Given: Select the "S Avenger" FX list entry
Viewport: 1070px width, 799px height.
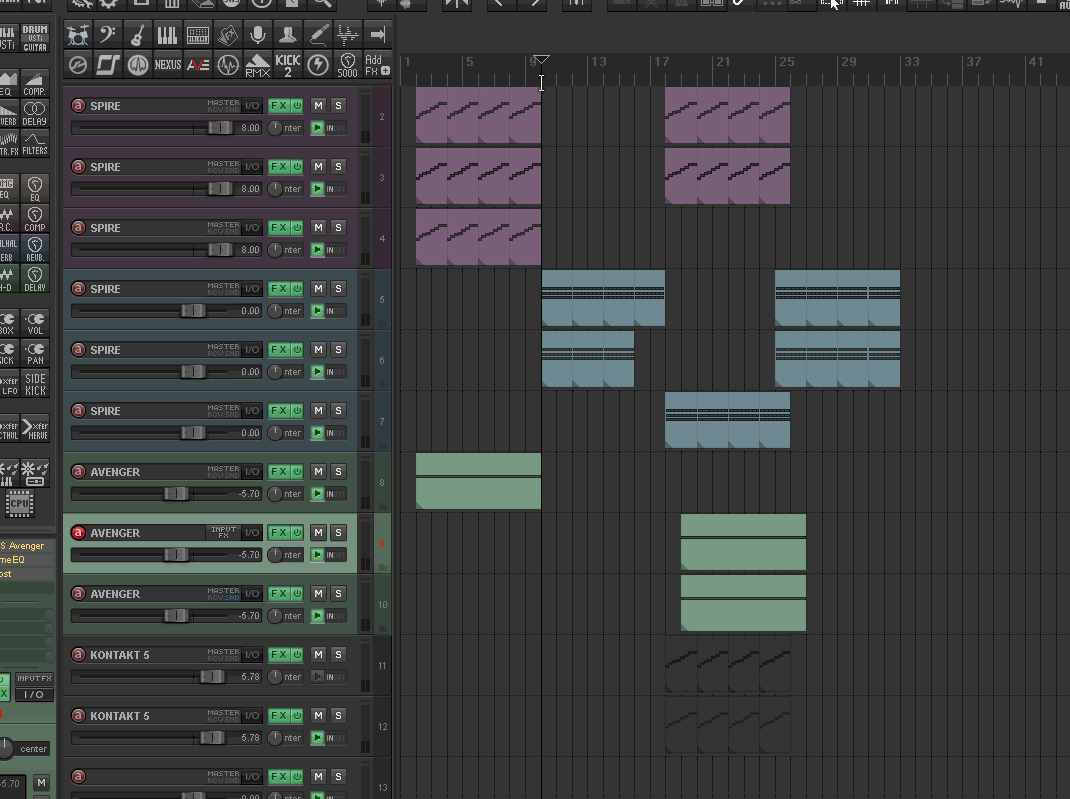Looking at the screenshot, I should 23,546.
